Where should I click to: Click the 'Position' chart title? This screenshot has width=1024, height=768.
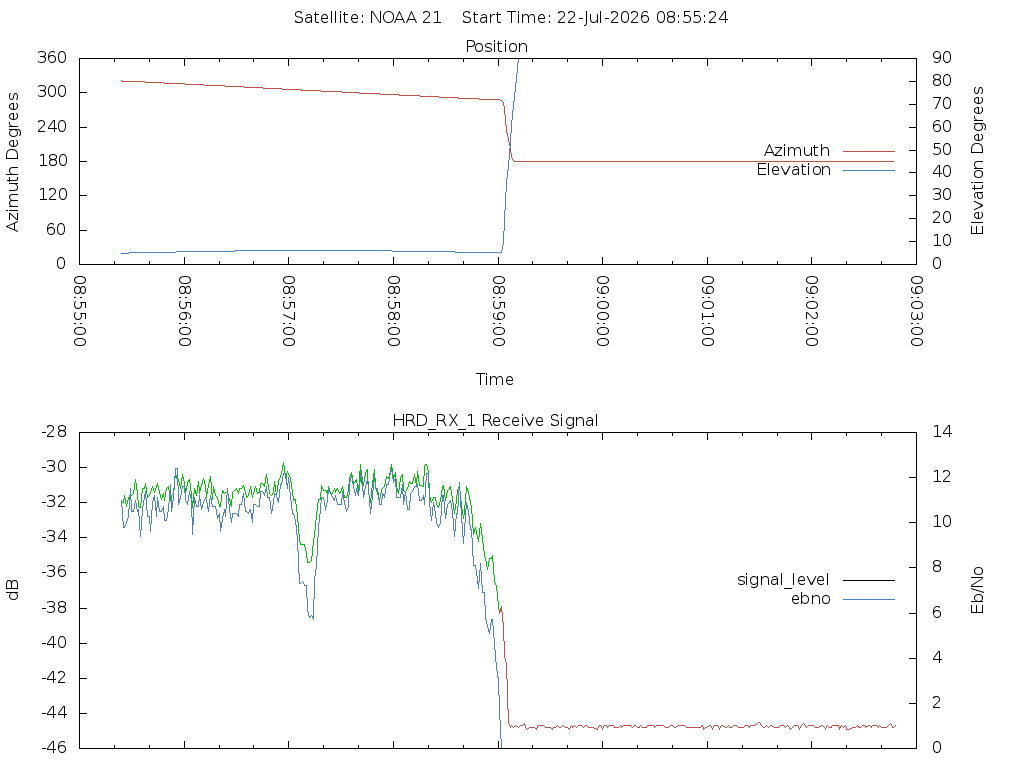click(496, 47)
